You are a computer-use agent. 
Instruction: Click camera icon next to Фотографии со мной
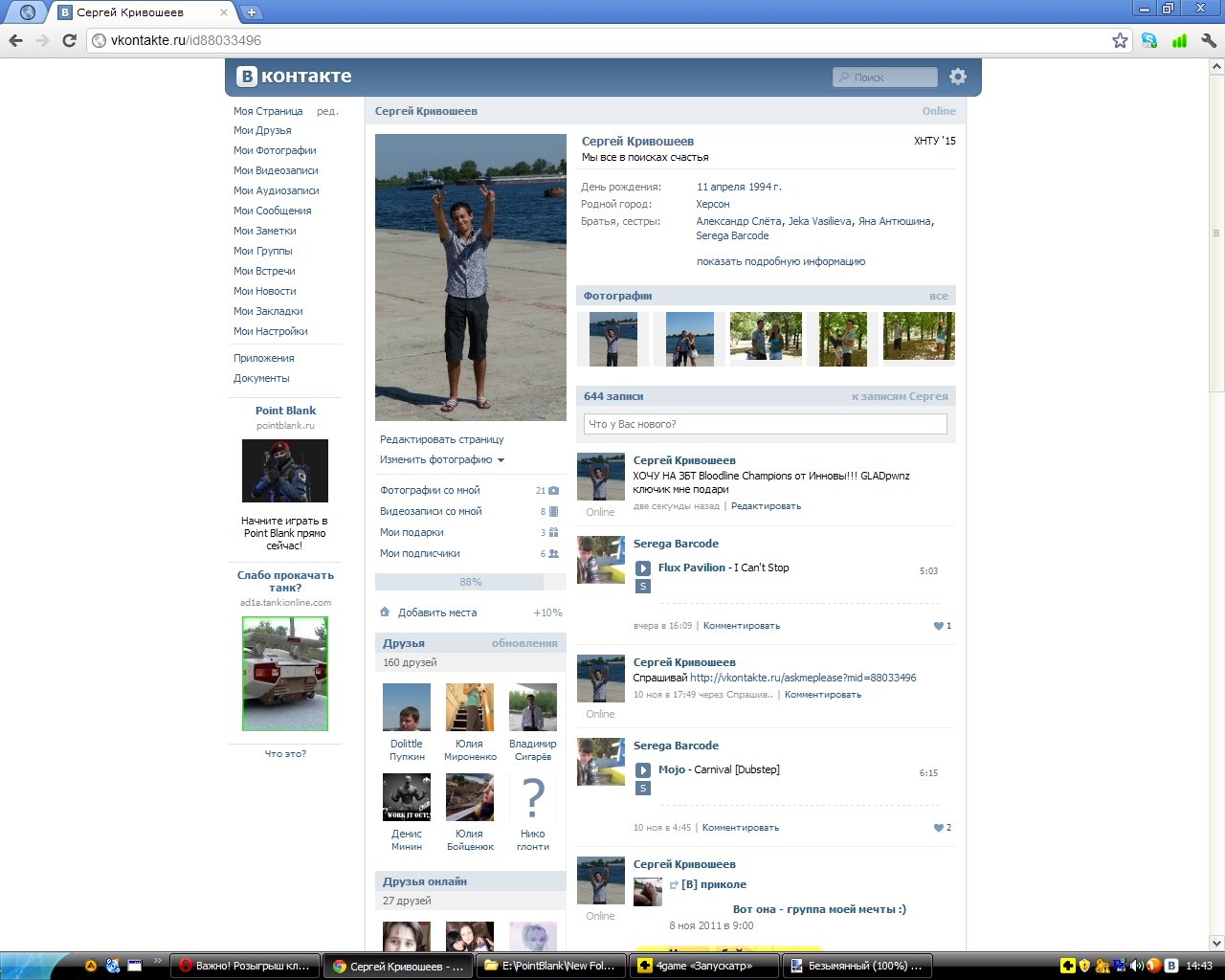coord(553,490)
